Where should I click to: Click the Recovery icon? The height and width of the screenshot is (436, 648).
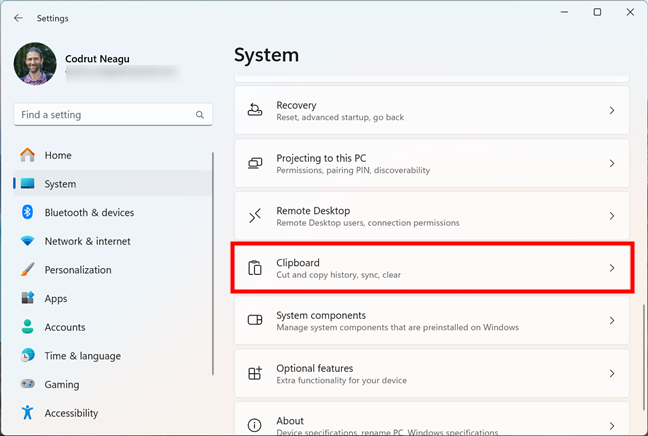pos(255,110)
